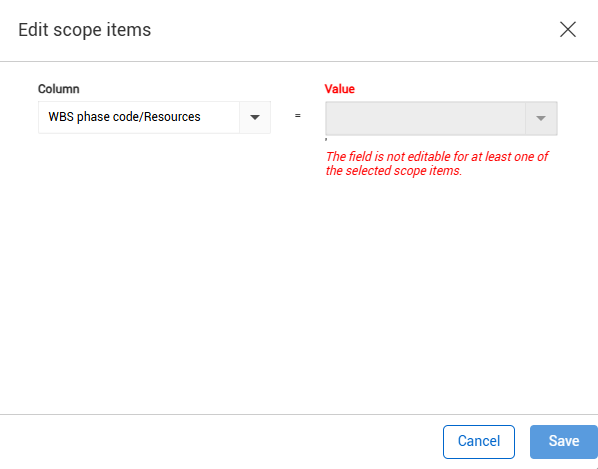The height and width of the screenshot is (469, 598).
Task: Click the Edit scope items title
Action: tap(85, 30)
